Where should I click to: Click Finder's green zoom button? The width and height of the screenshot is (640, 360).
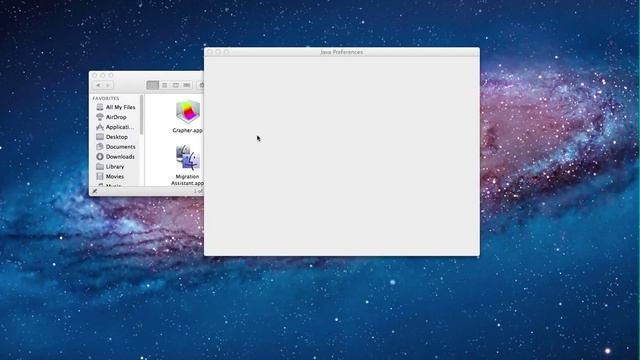pos(111,76)
